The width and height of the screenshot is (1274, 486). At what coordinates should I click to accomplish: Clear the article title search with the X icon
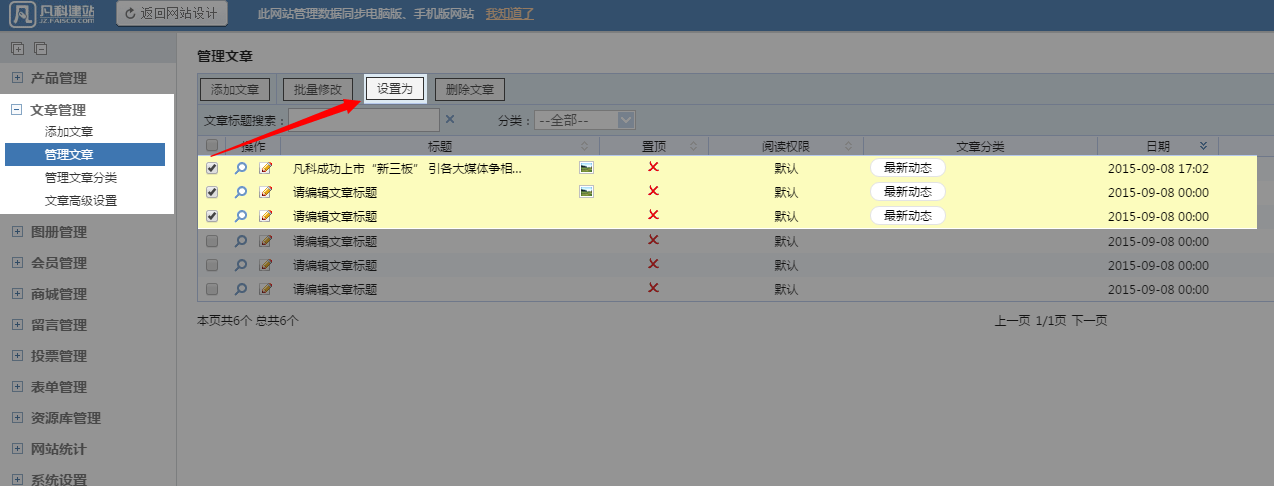pyautogui.click(x=450, y=120)
